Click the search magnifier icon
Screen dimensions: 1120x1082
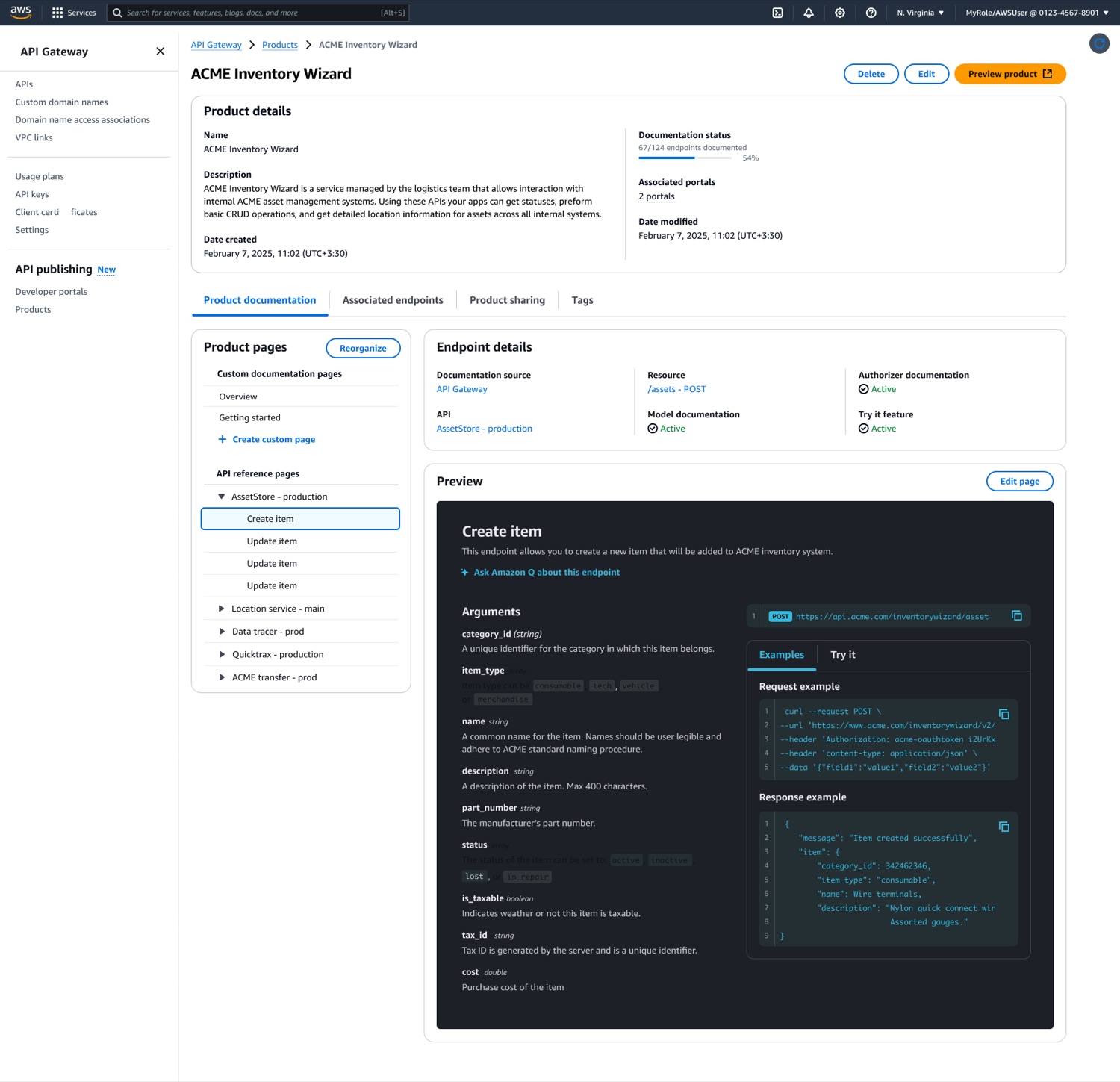[x=117, y=13]
